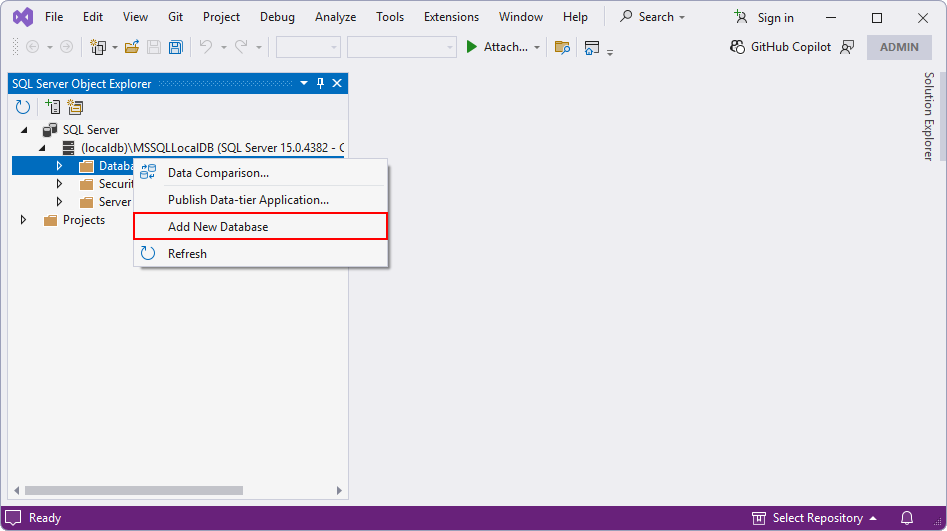Click the status bar output message icon
This screenshot has width=947, height=531.
13,518
